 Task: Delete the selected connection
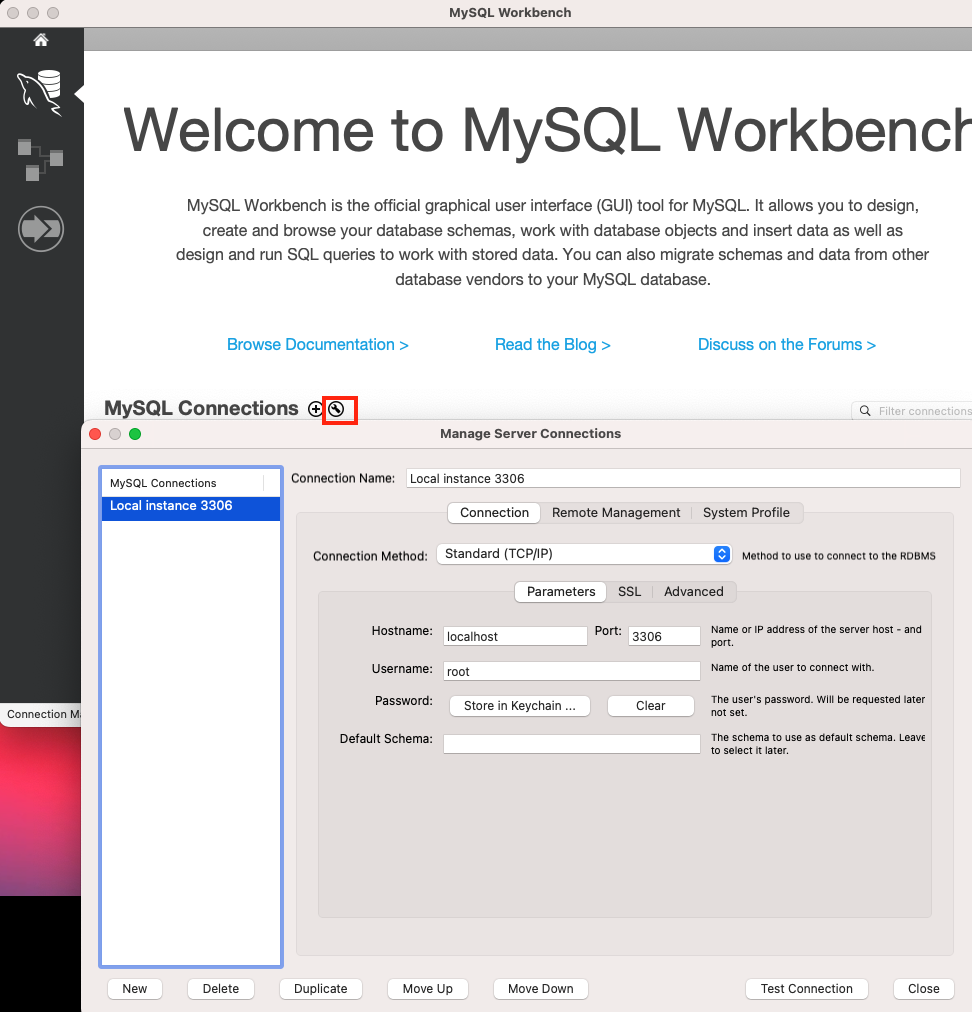(221, 988)
